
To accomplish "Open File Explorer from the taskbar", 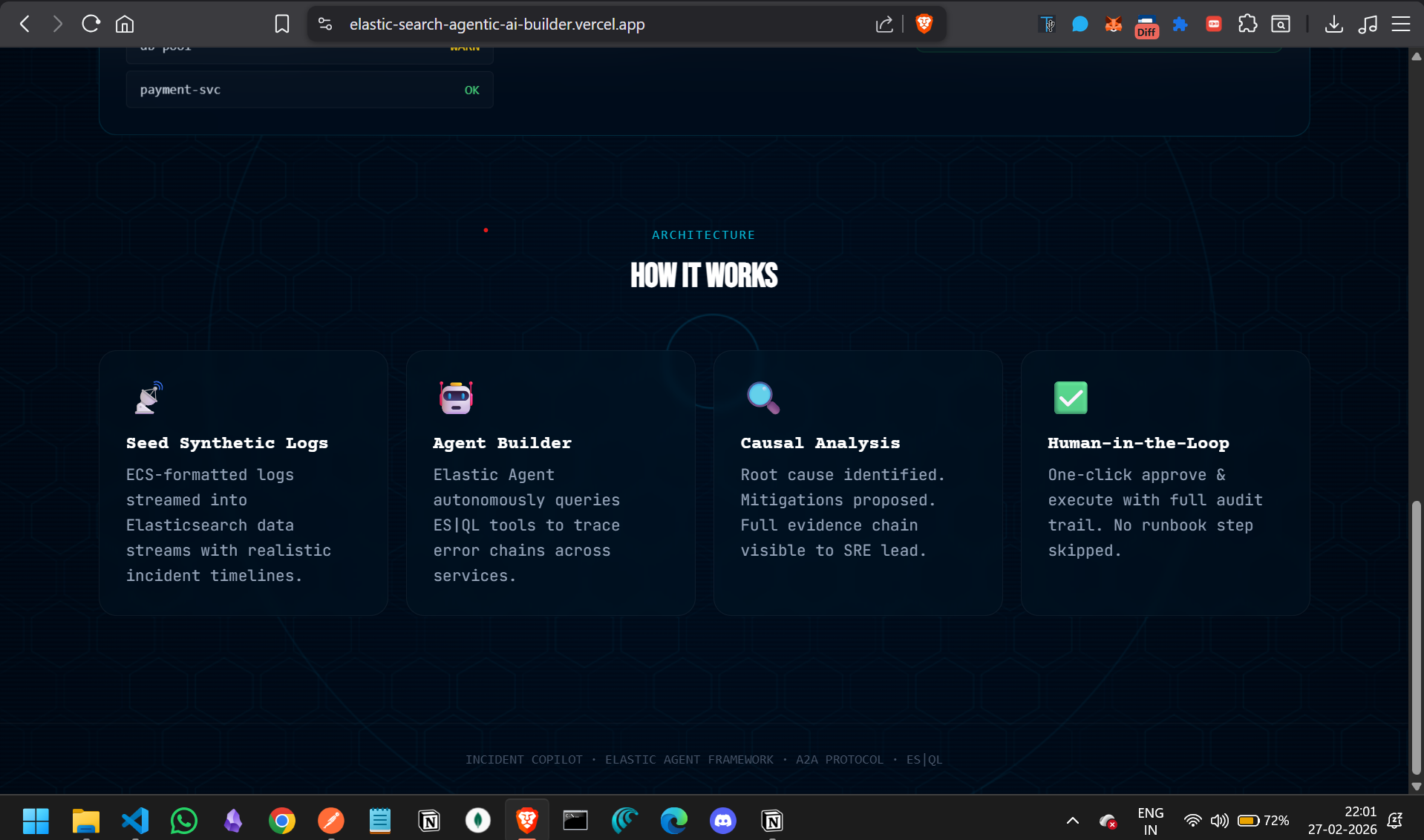I will (85, 821).
